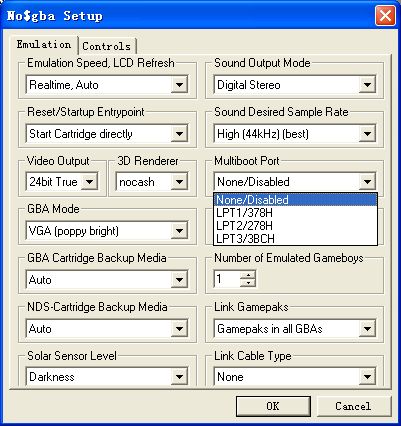Click the emulated Gameboys number field

tap(227, 279)
